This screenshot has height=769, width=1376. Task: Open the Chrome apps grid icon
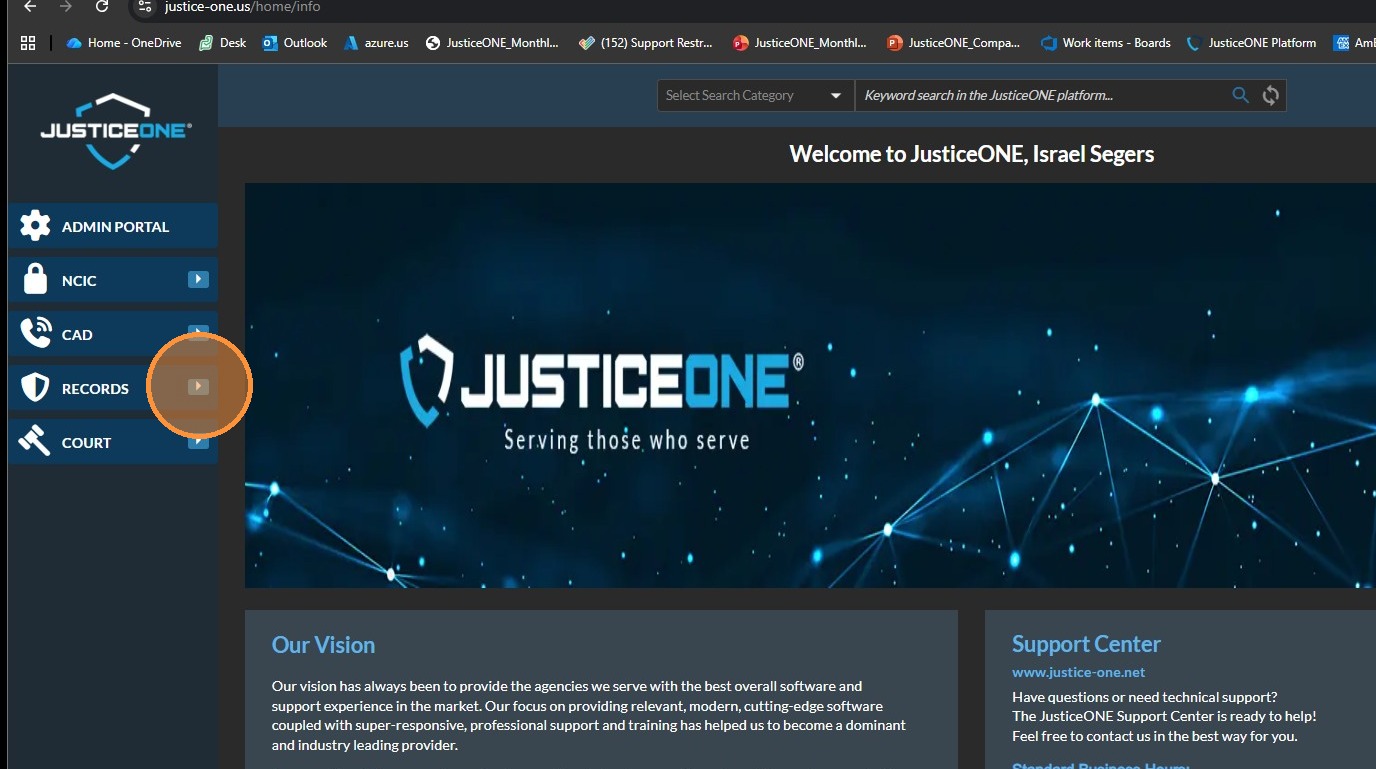click(x=28, y=43)
